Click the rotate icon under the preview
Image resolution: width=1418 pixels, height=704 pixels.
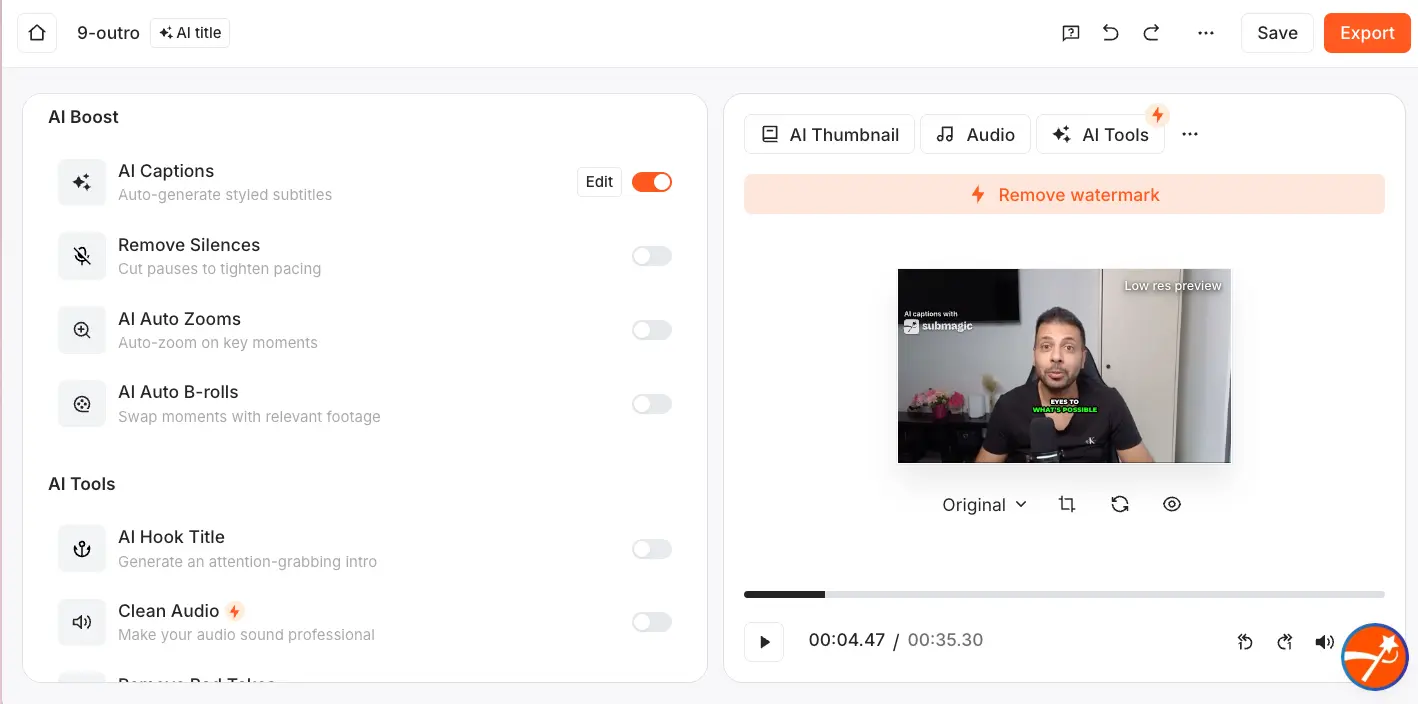click(1120, 504)
